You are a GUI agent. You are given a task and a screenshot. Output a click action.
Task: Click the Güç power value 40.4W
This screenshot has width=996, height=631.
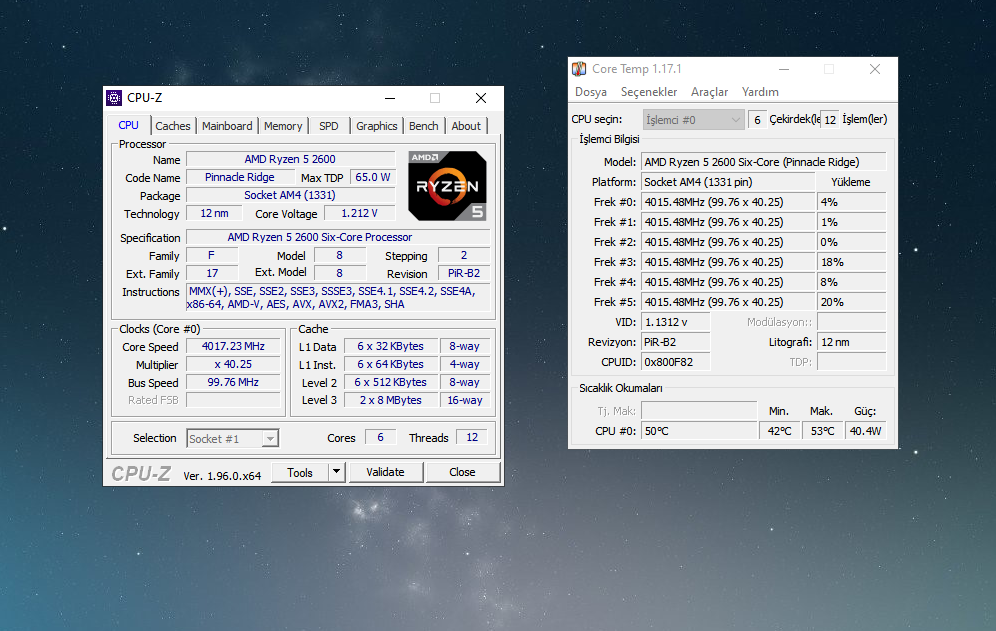tap(865, 431)
